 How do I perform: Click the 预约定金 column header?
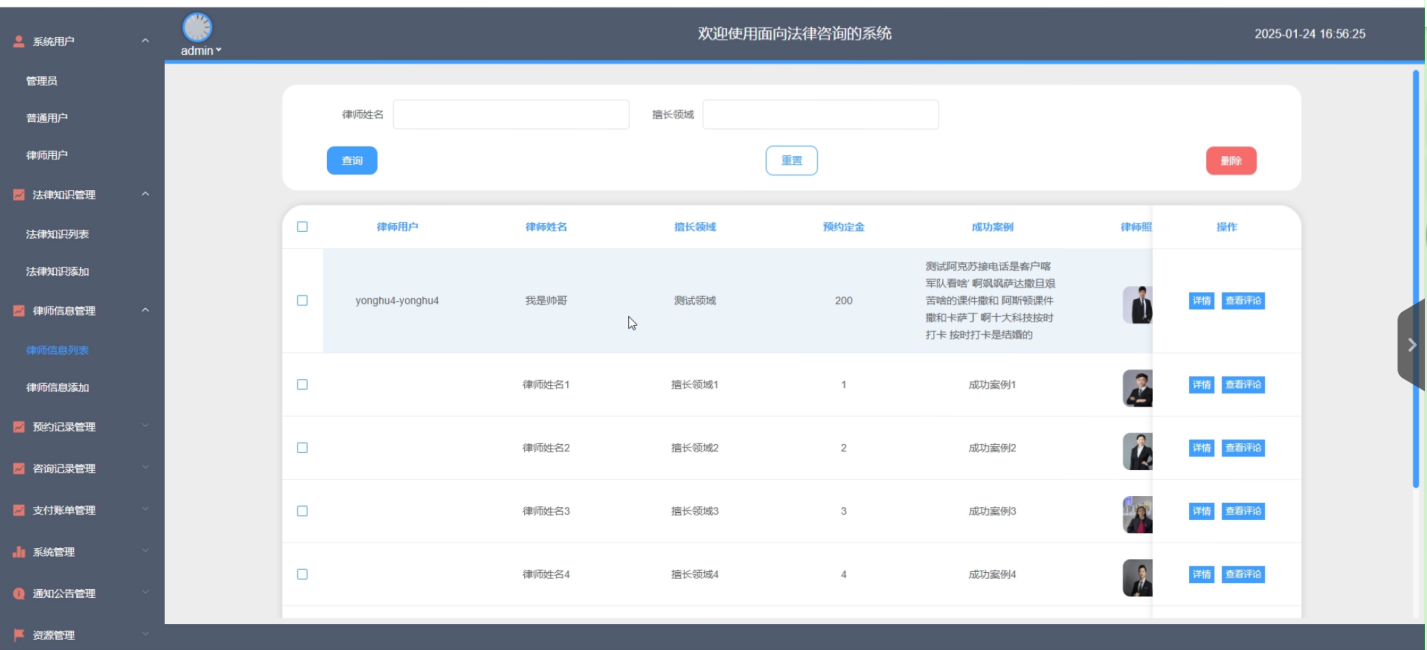tap(844, 227)
